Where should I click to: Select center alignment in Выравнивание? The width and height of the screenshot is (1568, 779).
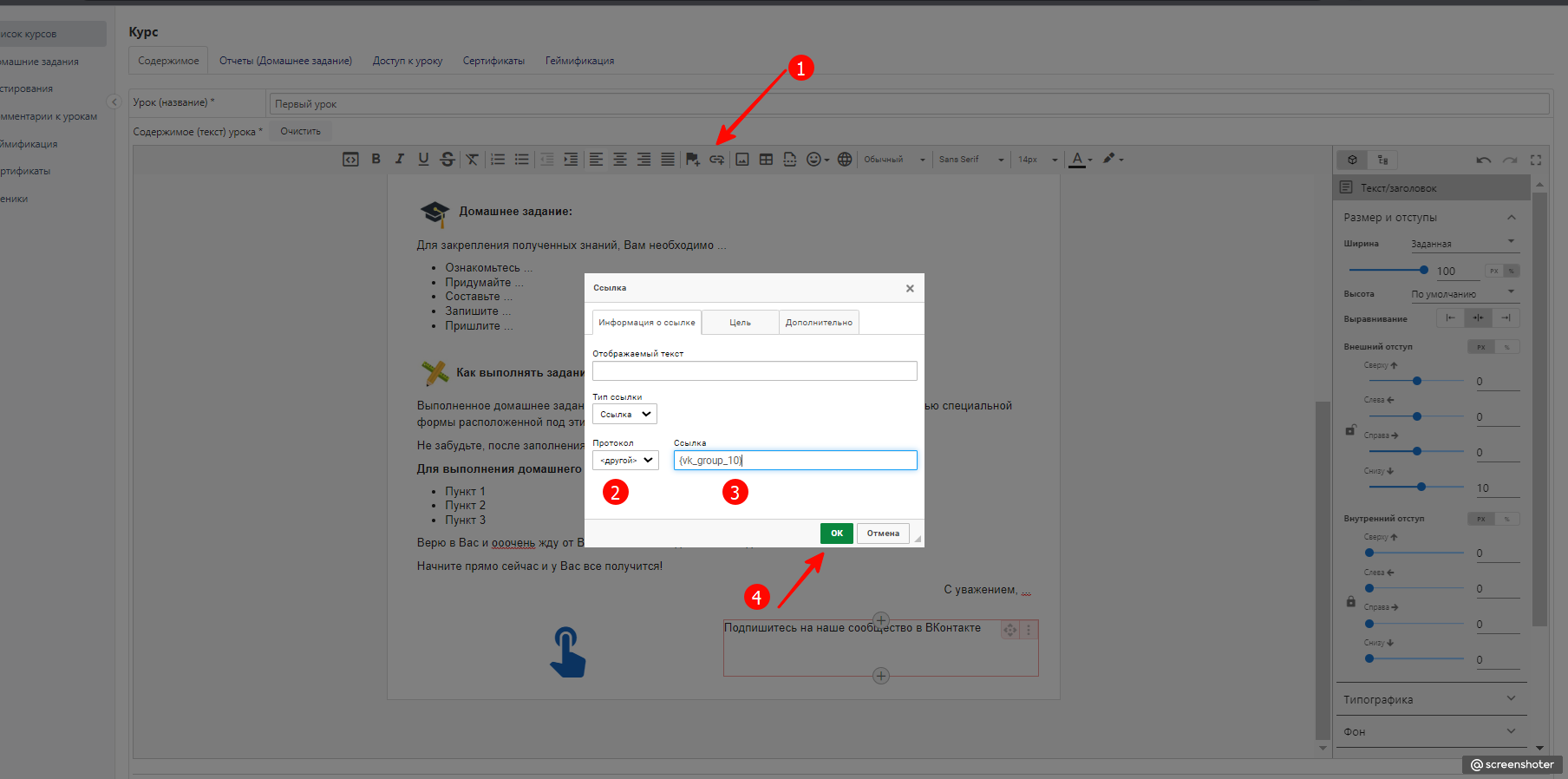click(1478, 318)
